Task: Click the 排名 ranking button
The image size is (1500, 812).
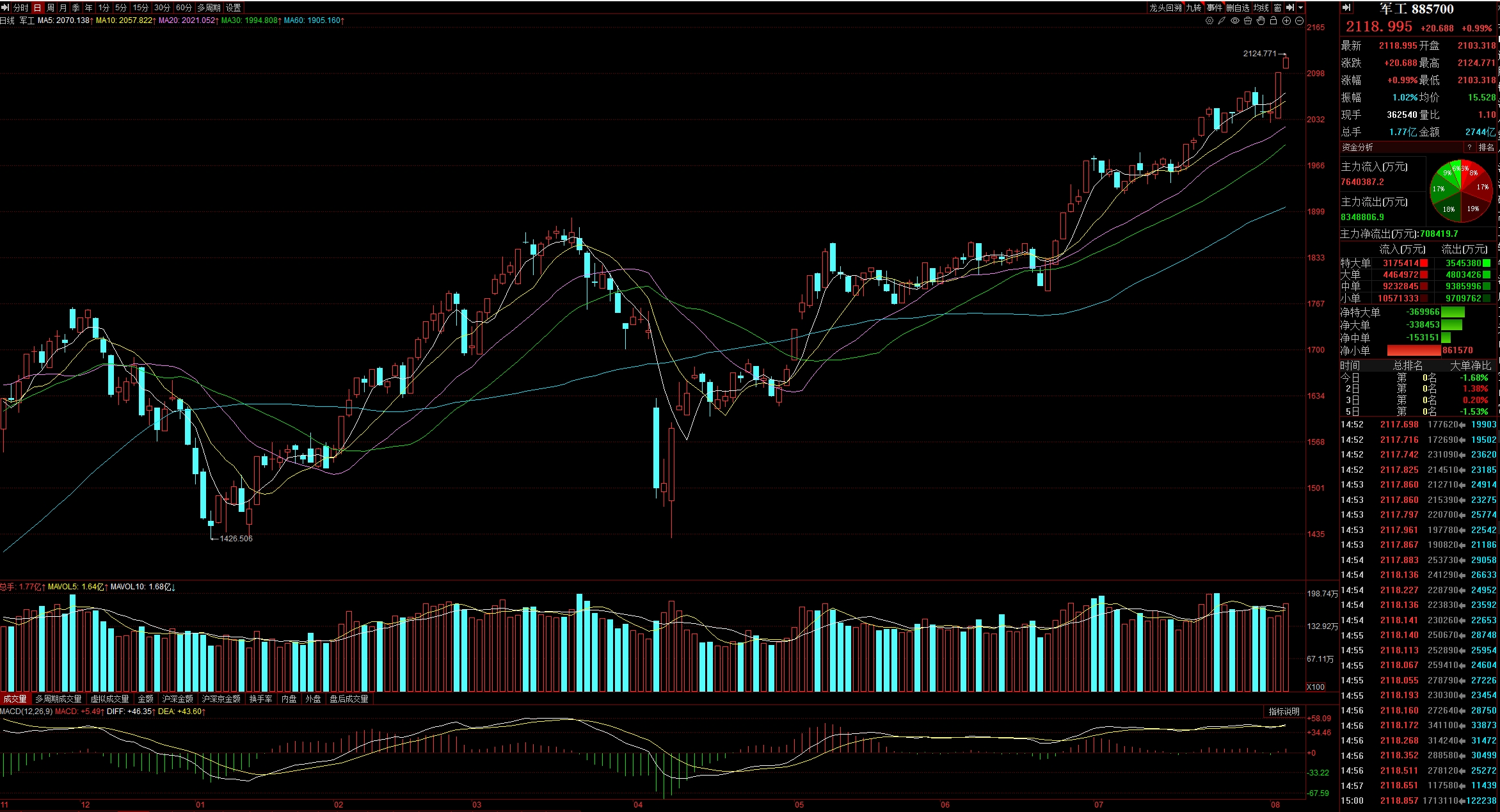Action: pos(1486,147)
